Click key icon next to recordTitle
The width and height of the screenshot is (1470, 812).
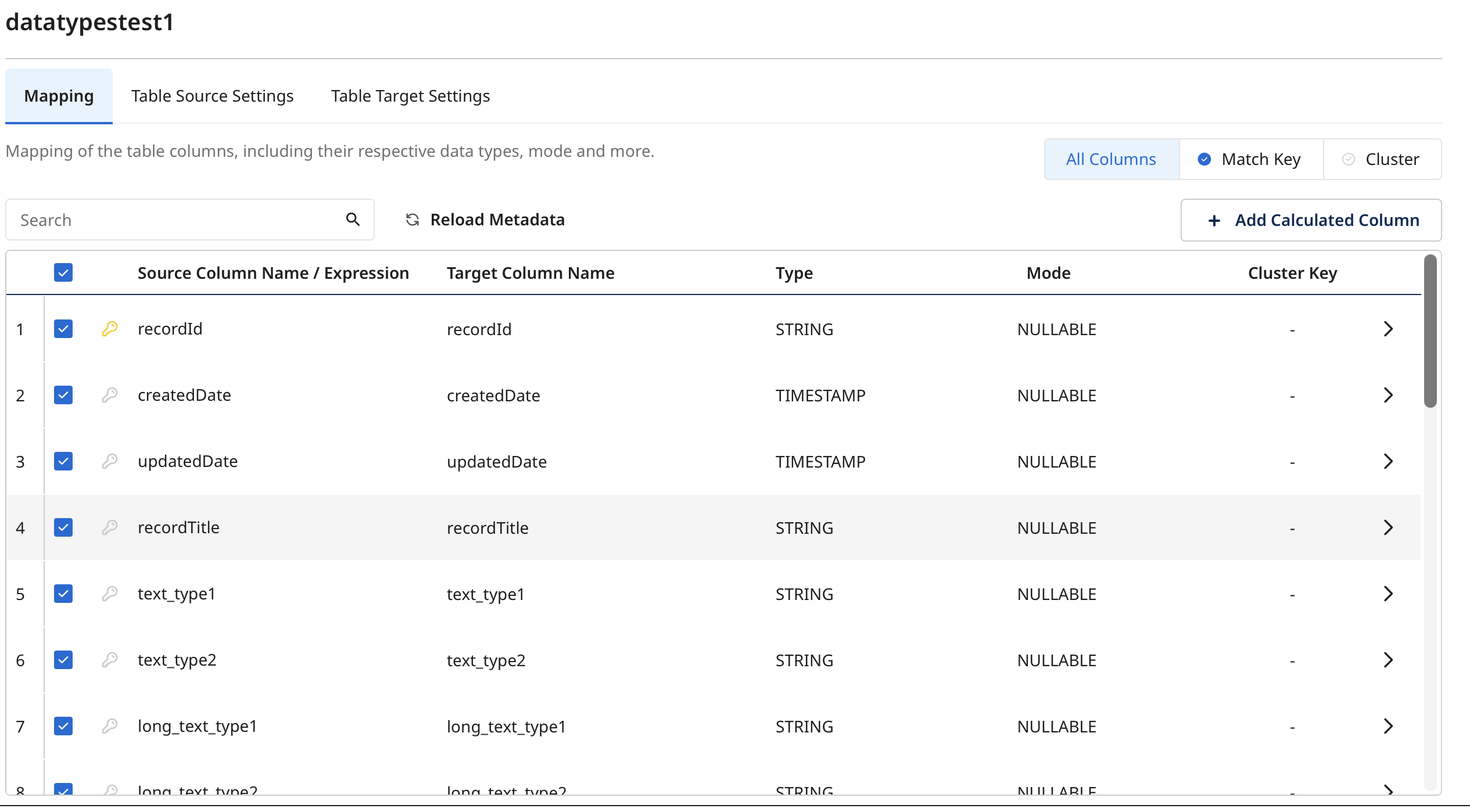[x=110, y=527]
